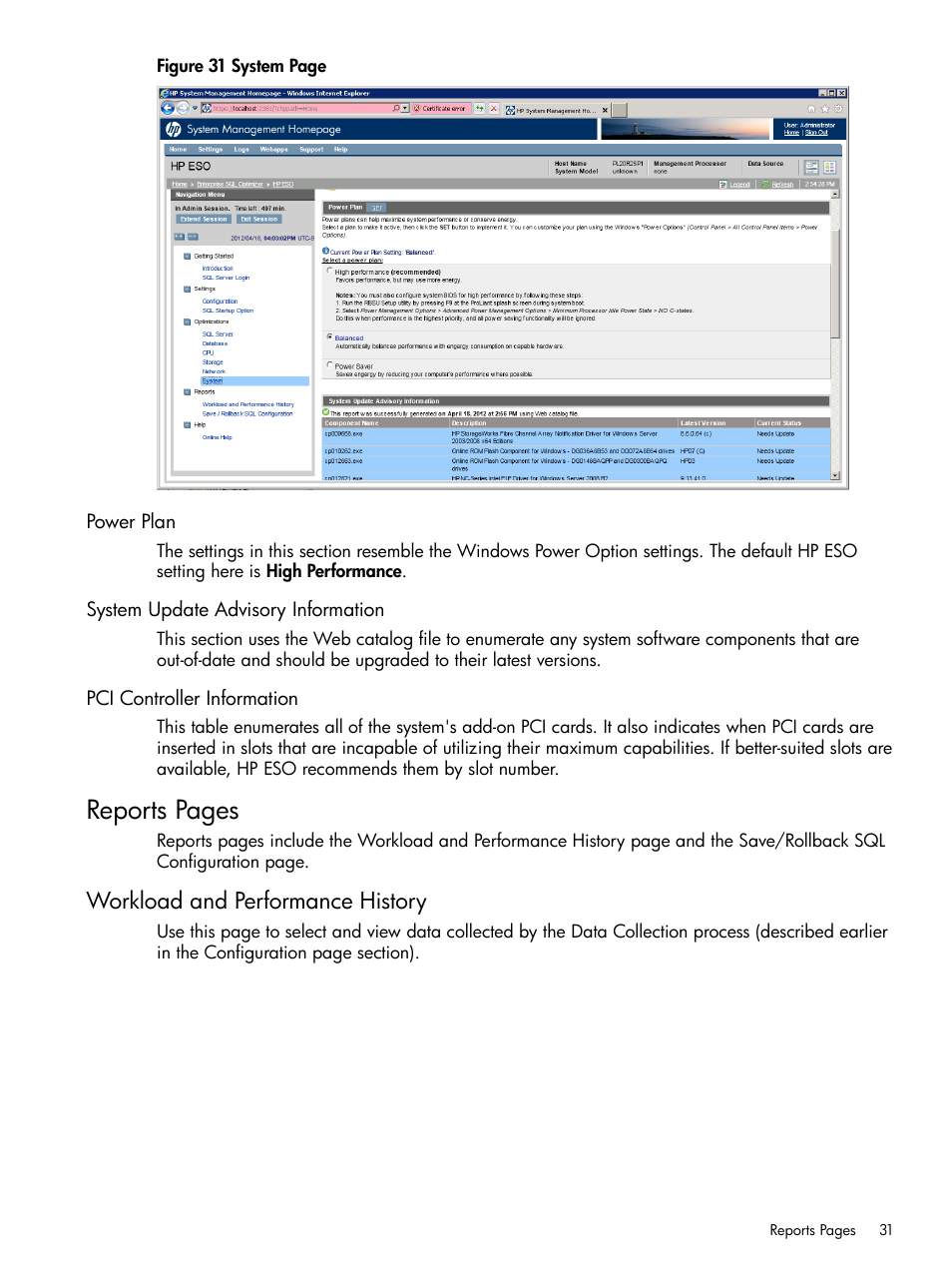Switch to list view icon
952x1269 pixels.
tap(812, 167)
